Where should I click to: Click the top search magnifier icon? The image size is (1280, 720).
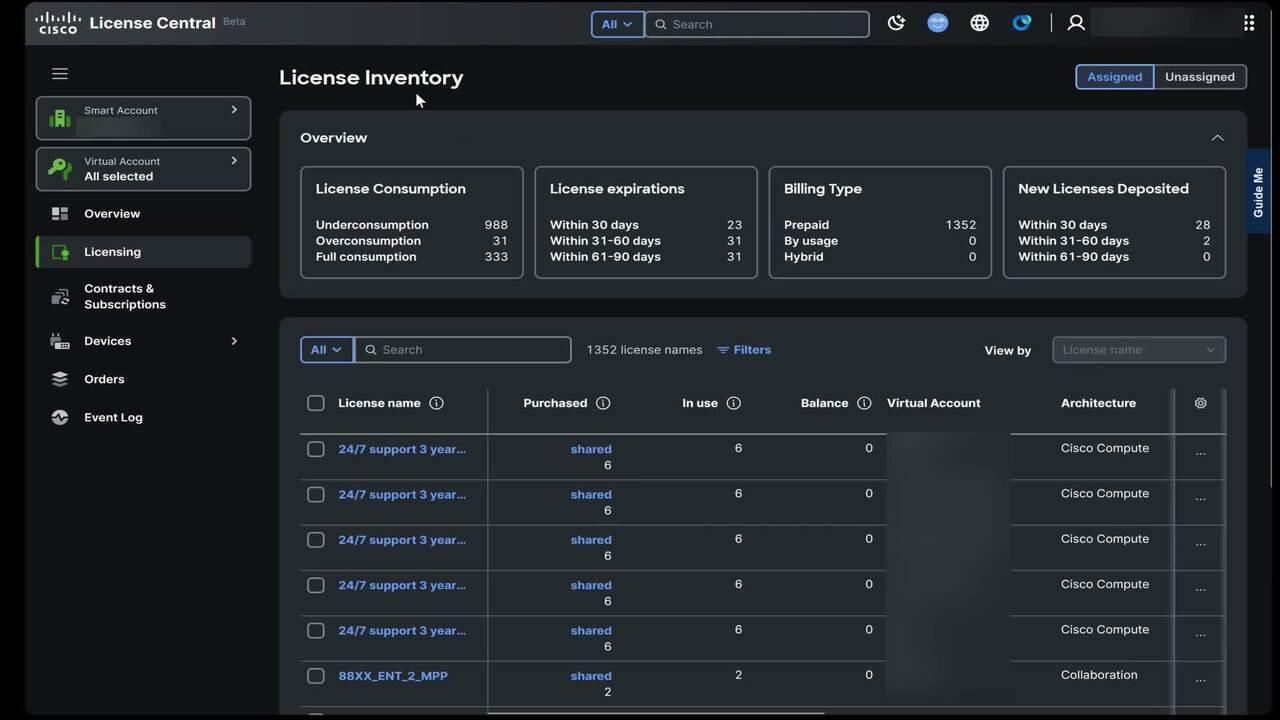click(x=660, y=24)
